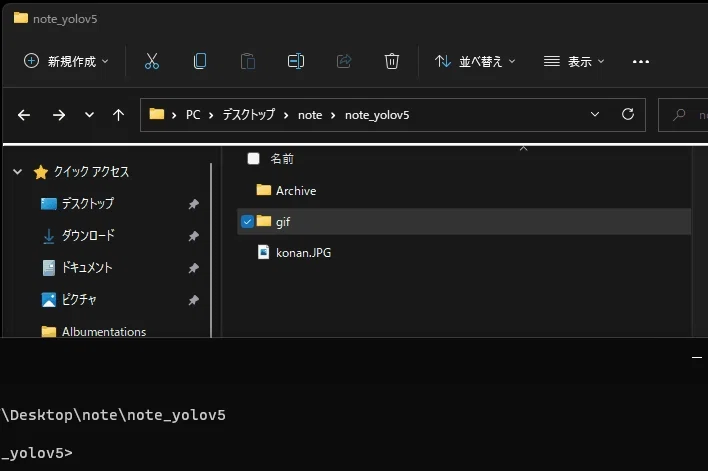The width and height of the screenshot is (708, 471).
Task: Go back with the left arrow
Action: tap(24, 115)
